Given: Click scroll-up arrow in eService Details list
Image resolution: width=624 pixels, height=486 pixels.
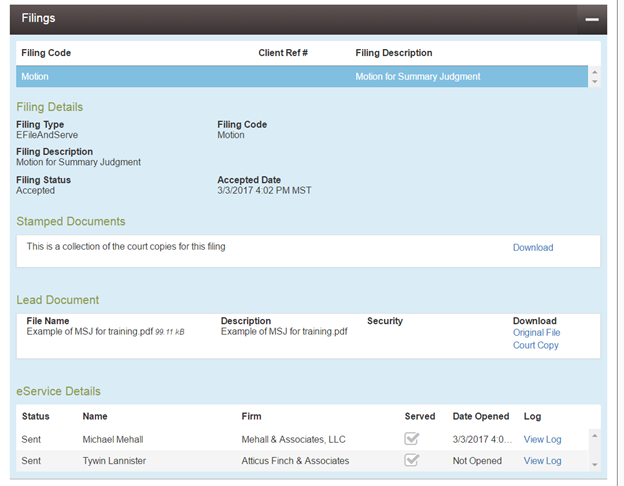Looking at the screenshot, I should coord(595,435).
